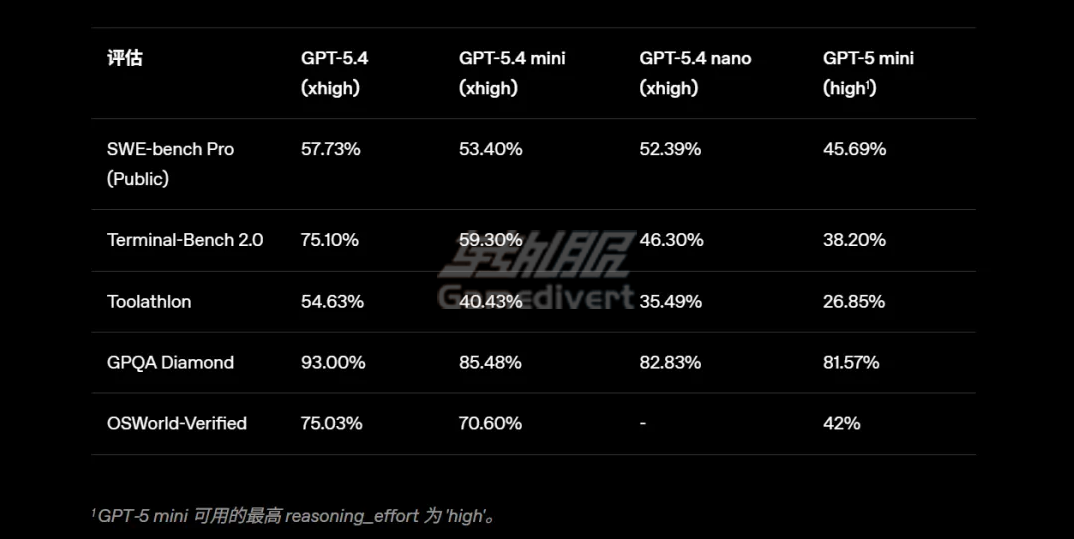
Task: Click the 57.73% SWE-bench score cell
Action: [x=331, y=149]
